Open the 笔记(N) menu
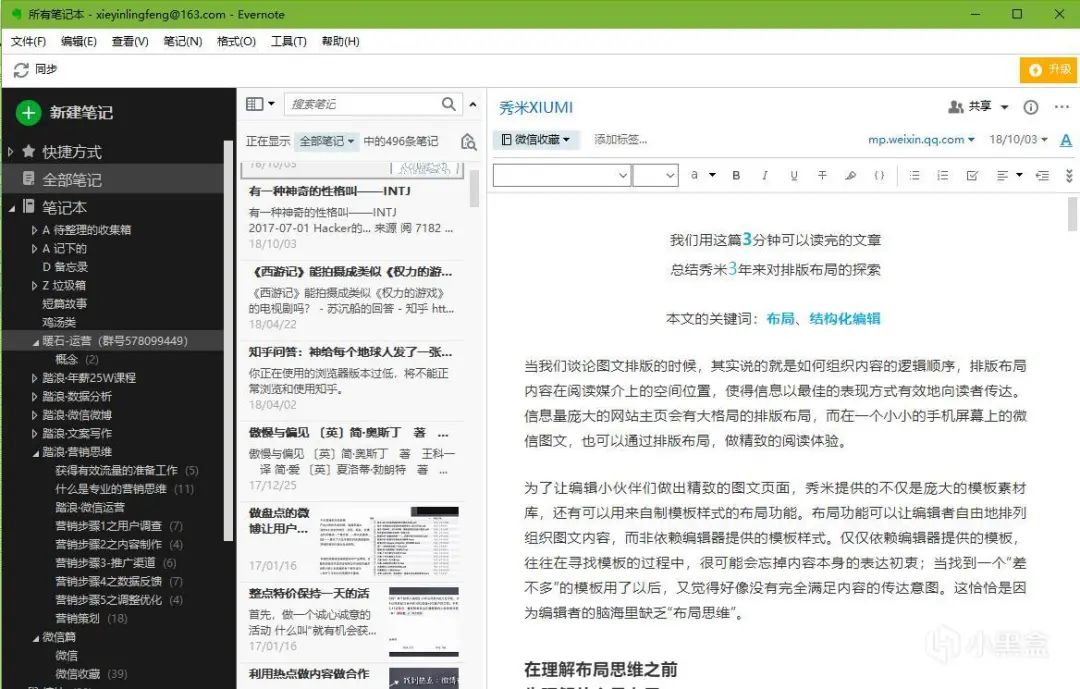Screen dimensions: 1080x689 (x=183, y=41)
